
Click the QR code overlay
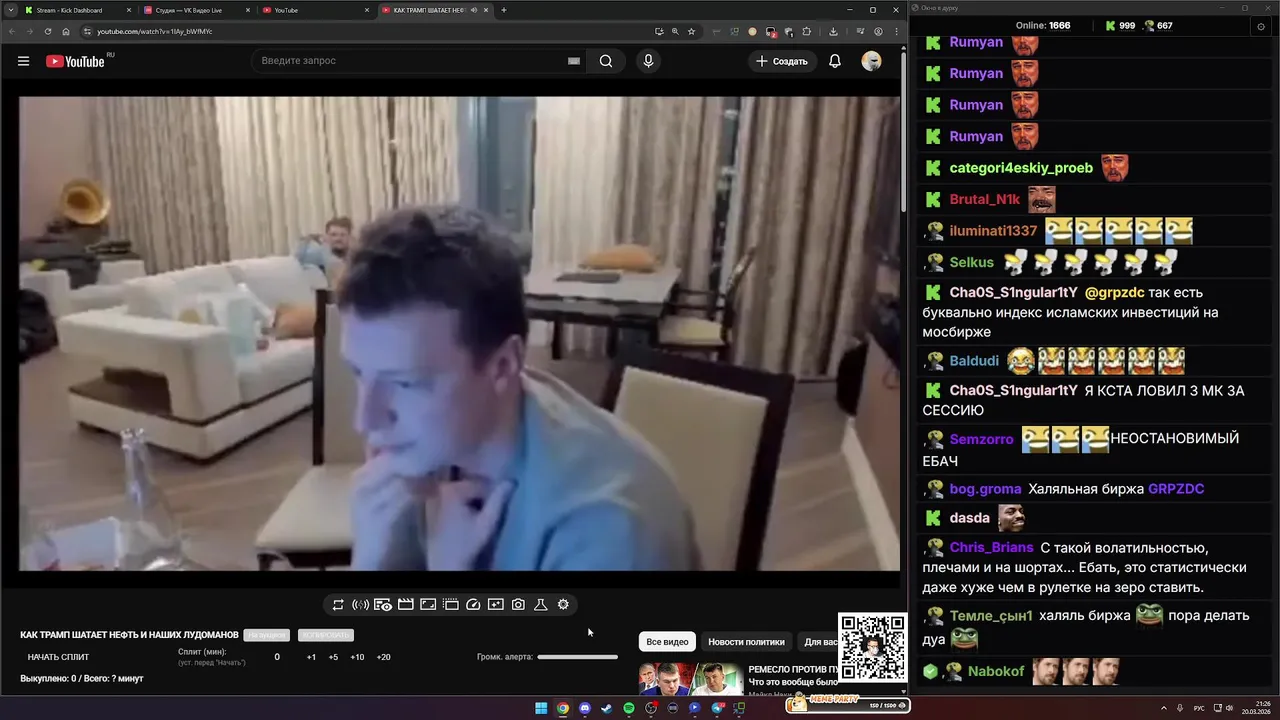click(872, 647)
